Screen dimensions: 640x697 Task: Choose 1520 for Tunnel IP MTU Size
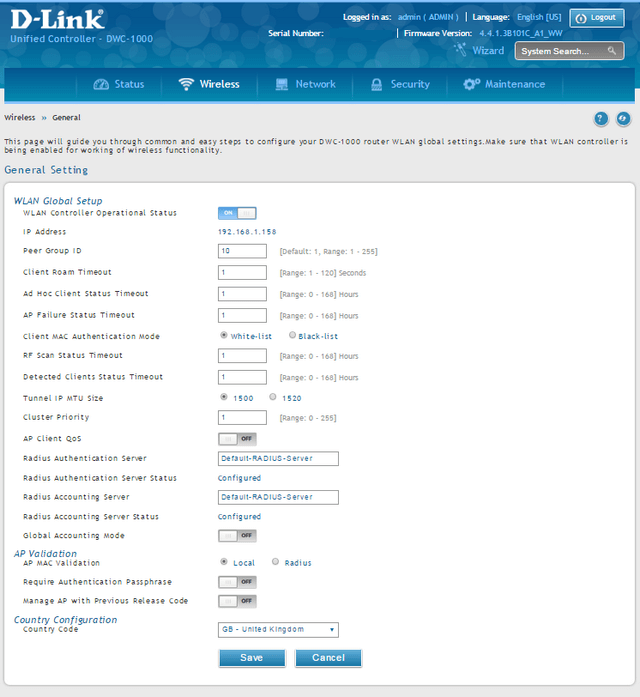[273, 397]
